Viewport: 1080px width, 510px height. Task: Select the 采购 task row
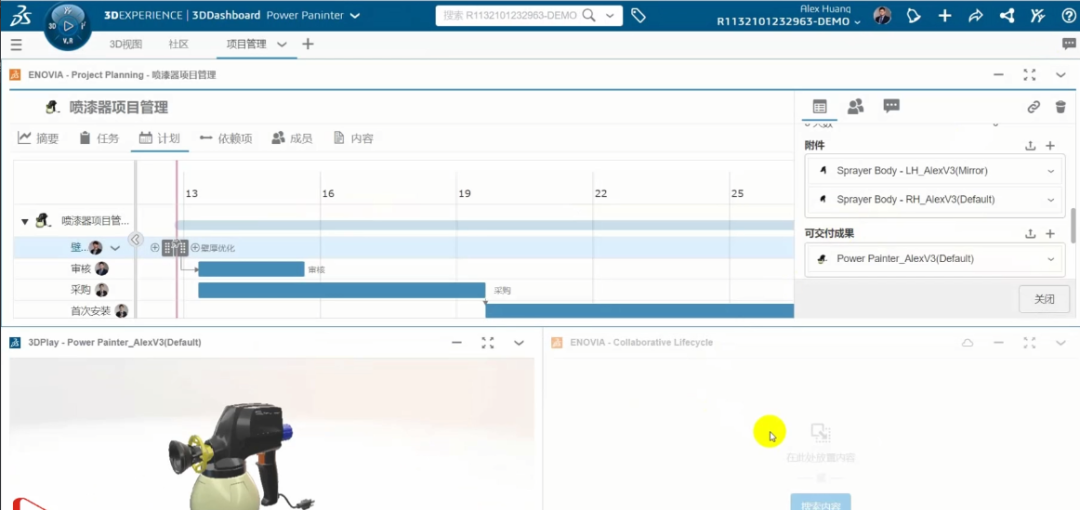tap(81, 290)
